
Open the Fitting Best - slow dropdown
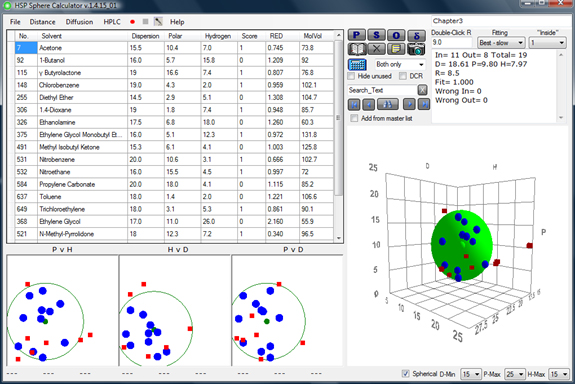point(501,43)
